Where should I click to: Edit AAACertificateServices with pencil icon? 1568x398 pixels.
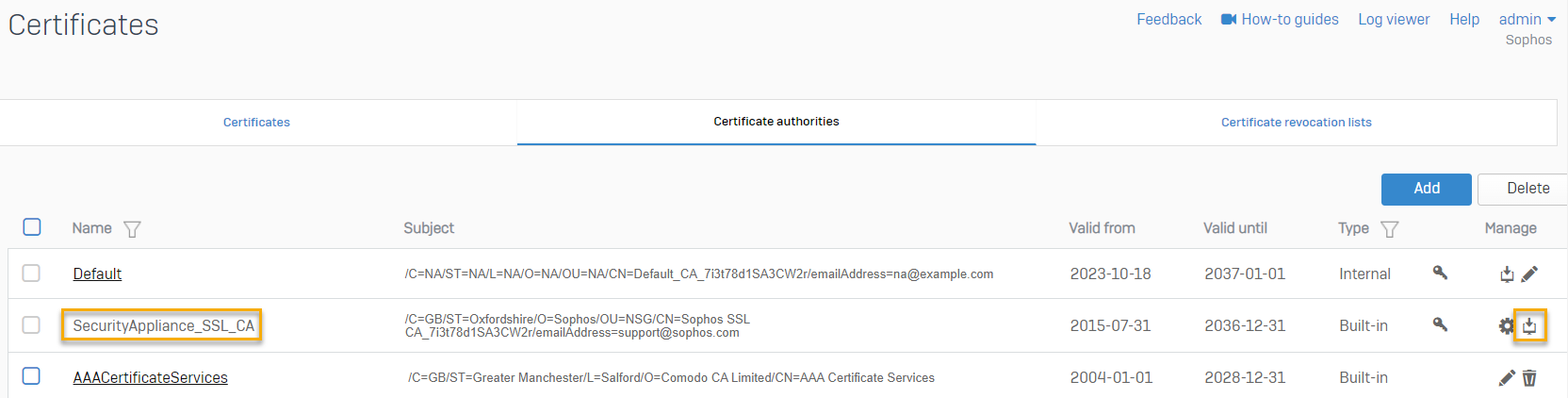click(1507, 377)
